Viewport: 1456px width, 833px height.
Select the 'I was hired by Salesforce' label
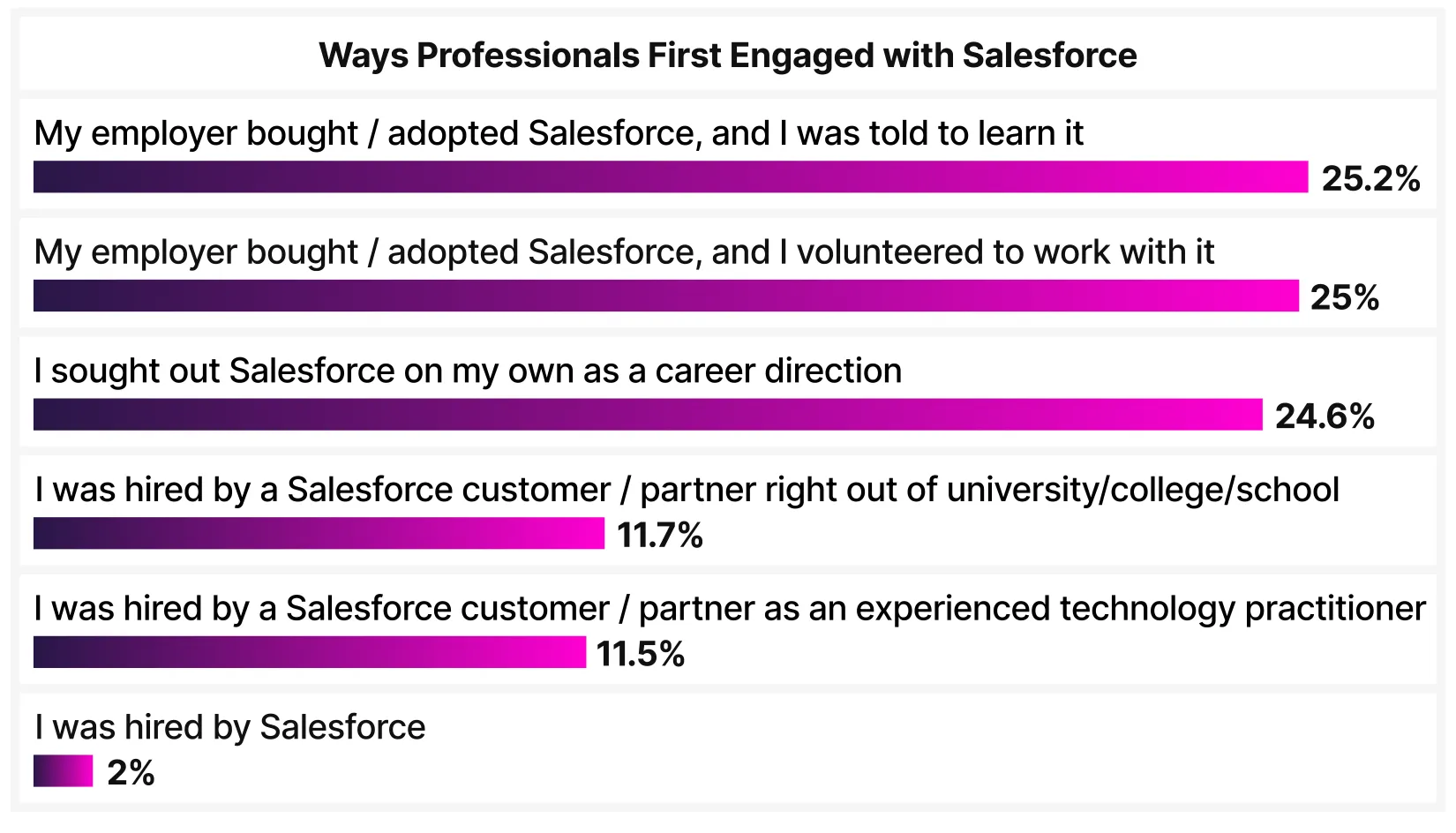coord(229,728)
